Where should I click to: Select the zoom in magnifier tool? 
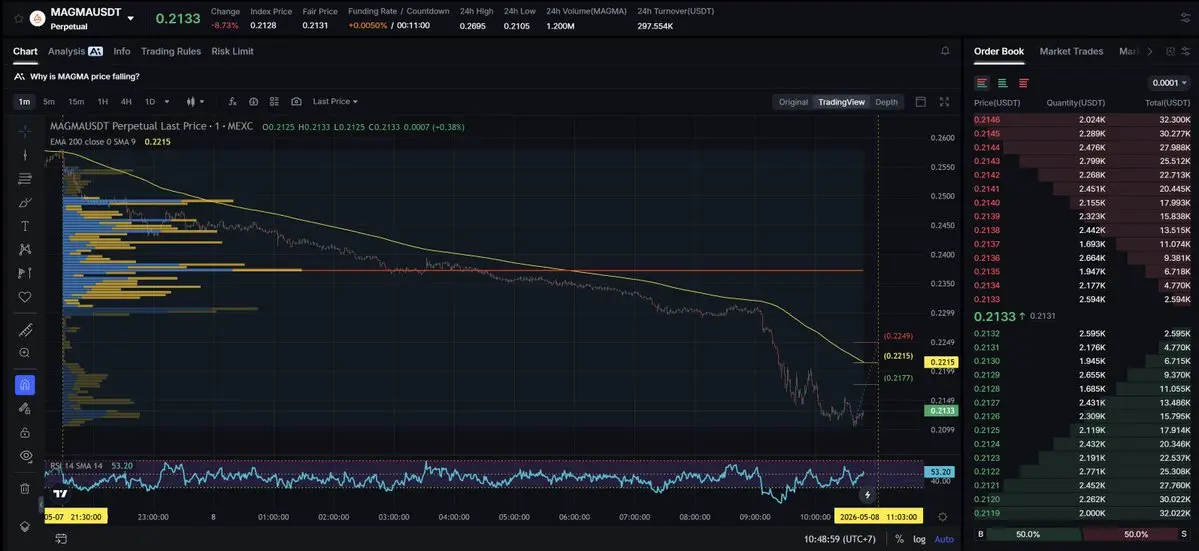tap(24, 353)
